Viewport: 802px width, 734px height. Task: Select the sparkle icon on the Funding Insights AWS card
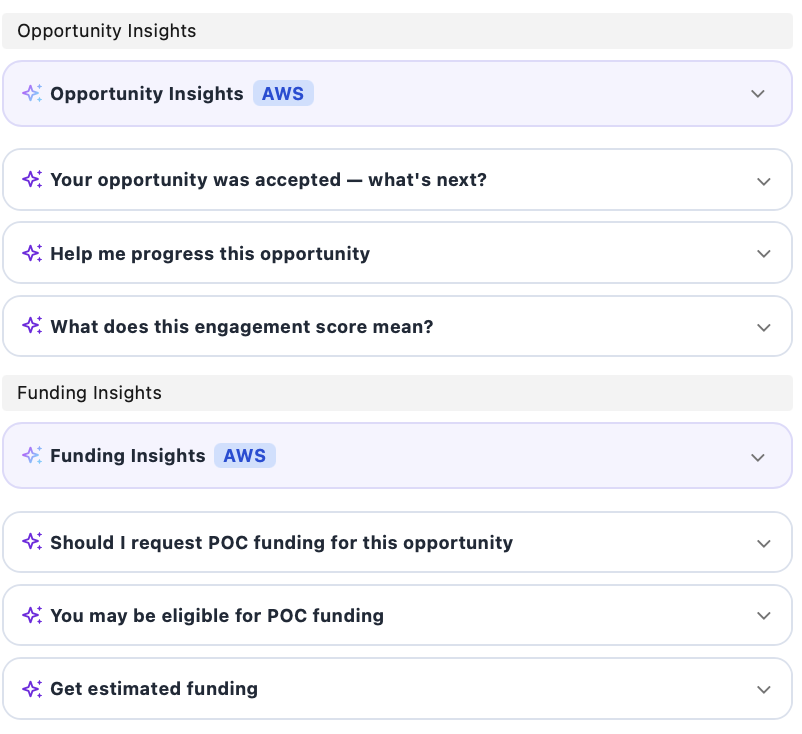click(x=31, y=455)
